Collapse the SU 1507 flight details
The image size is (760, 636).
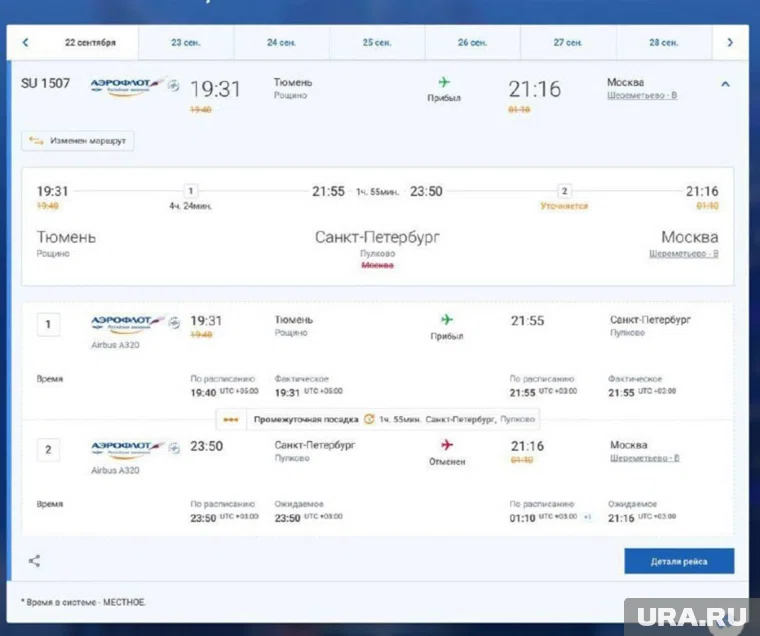click(x=725, y=84)
